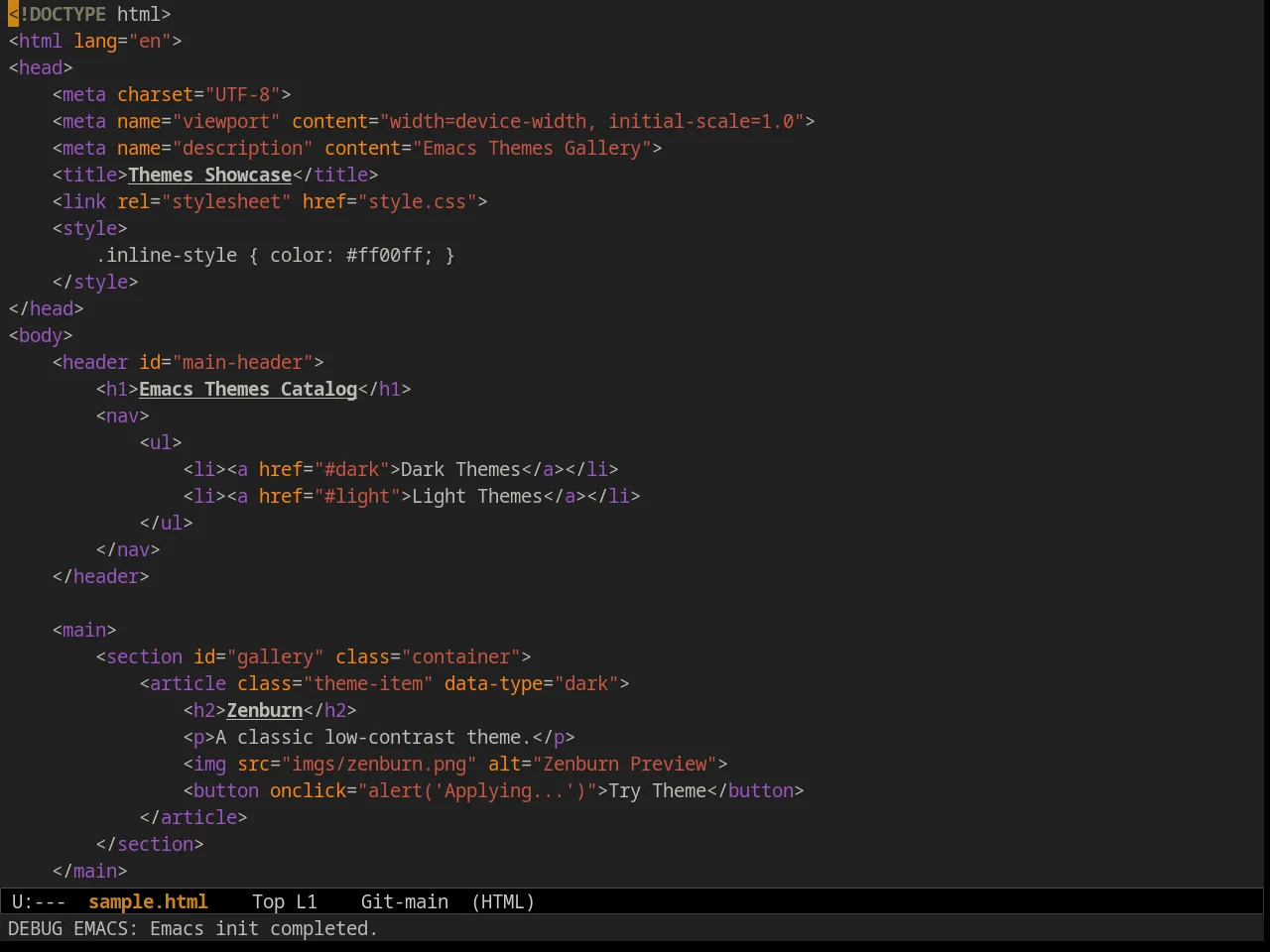1270x952 pixels.
Task: Click 'Emacs Themes Catalog' heading text
Action: point(248,389)
